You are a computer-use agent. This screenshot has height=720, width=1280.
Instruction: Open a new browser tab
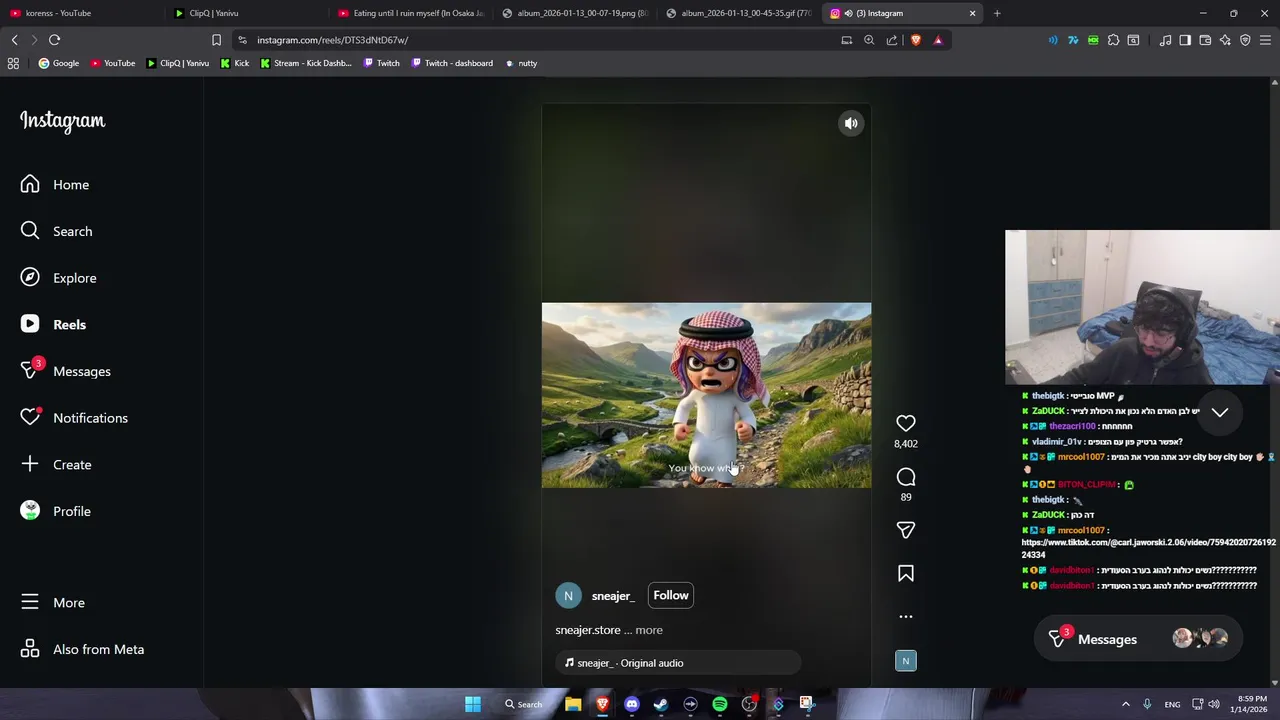point(997,13)
